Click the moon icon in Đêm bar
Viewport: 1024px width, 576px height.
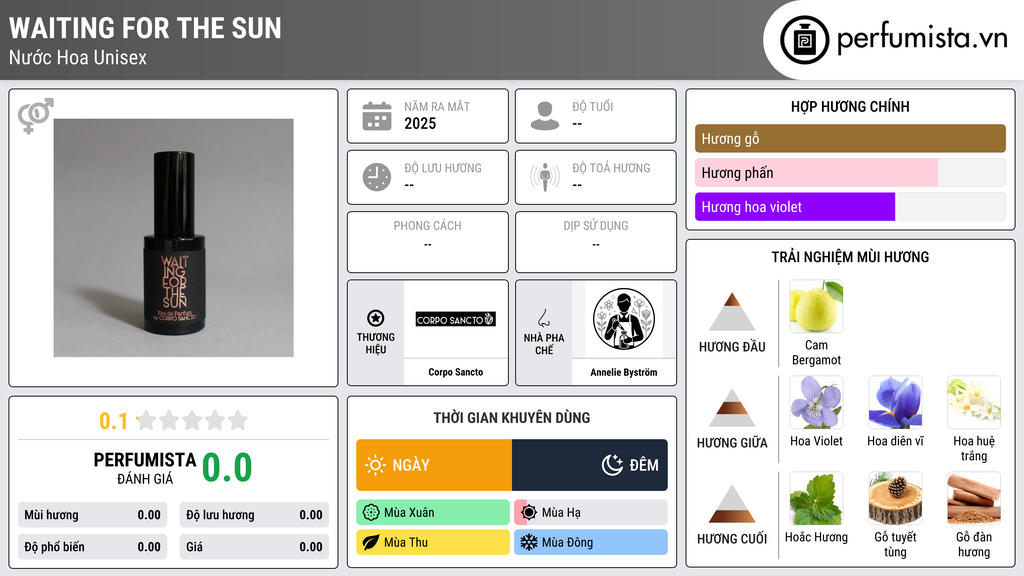[x=612, y=465]
